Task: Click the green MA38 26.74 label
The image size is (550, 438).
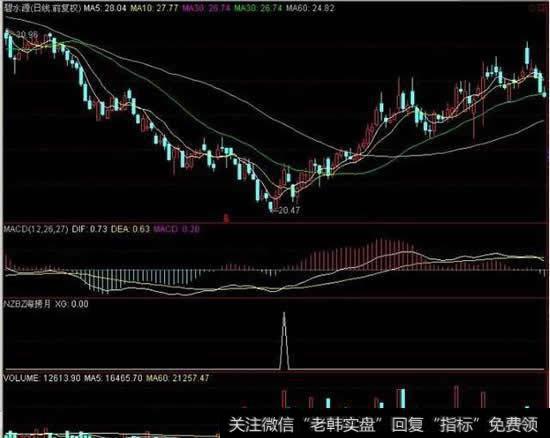Action: (258, 8)
